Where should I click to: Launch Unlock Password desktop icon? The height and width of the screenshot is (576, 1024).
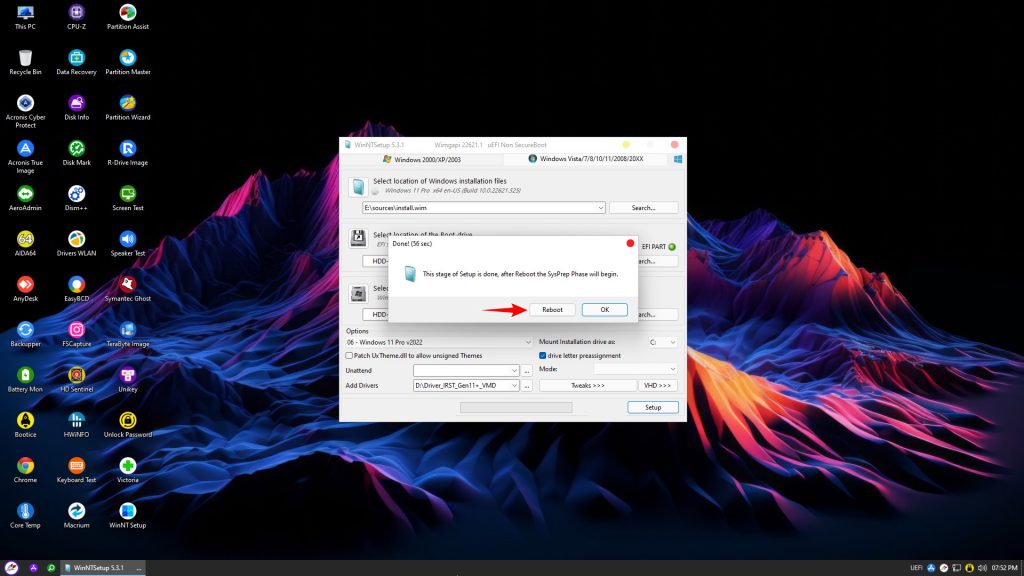coord(127,424)
